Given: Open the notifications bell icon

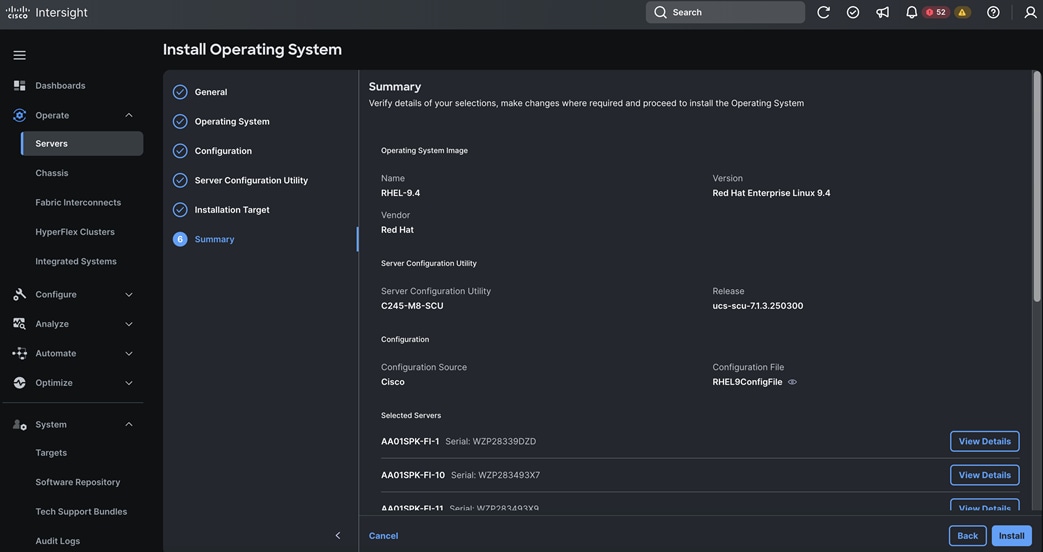Looking at the screenshot, I should [911, 12].
